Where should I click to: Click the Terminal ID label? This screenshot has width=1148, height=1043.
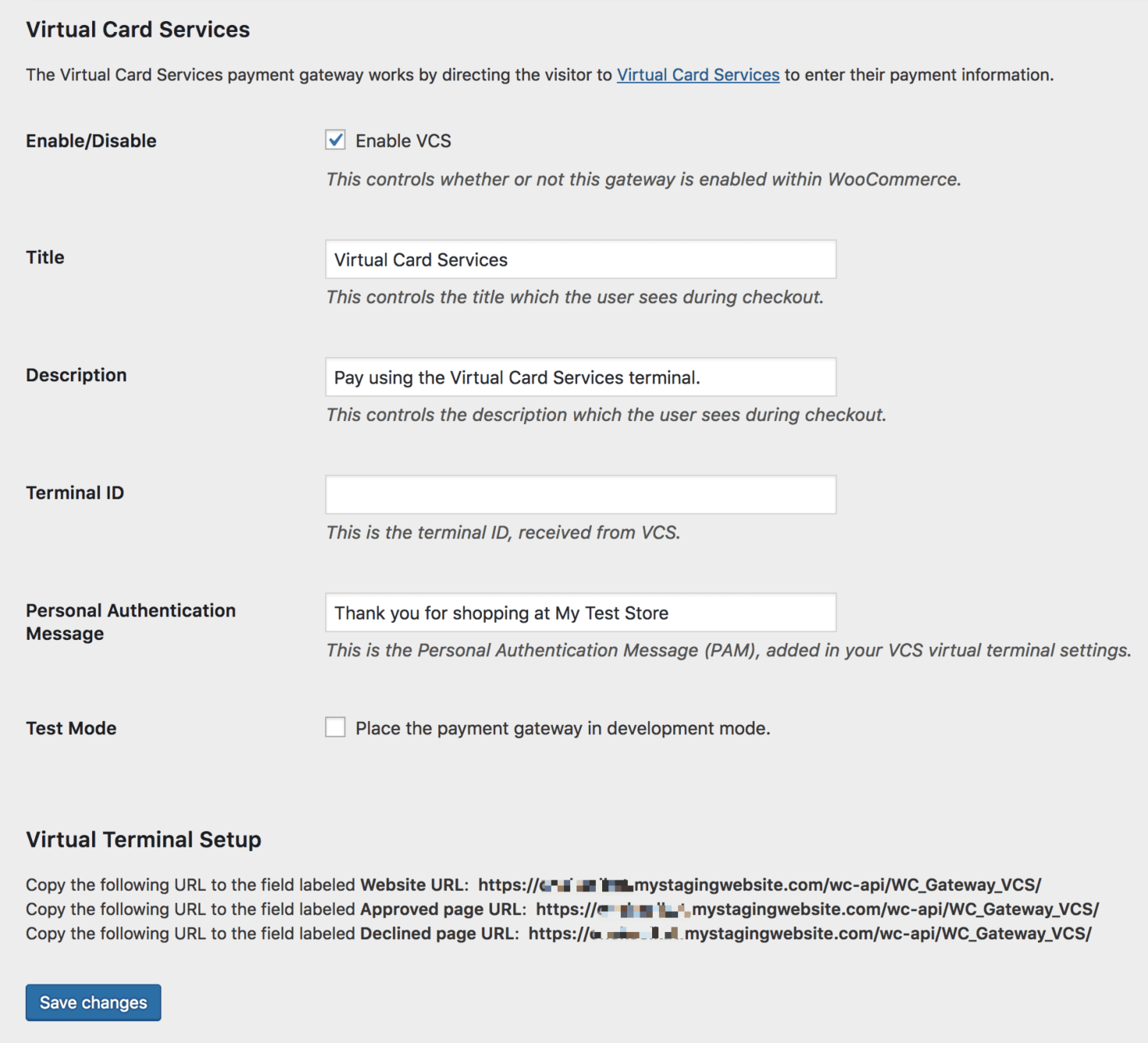click(74, 492)
